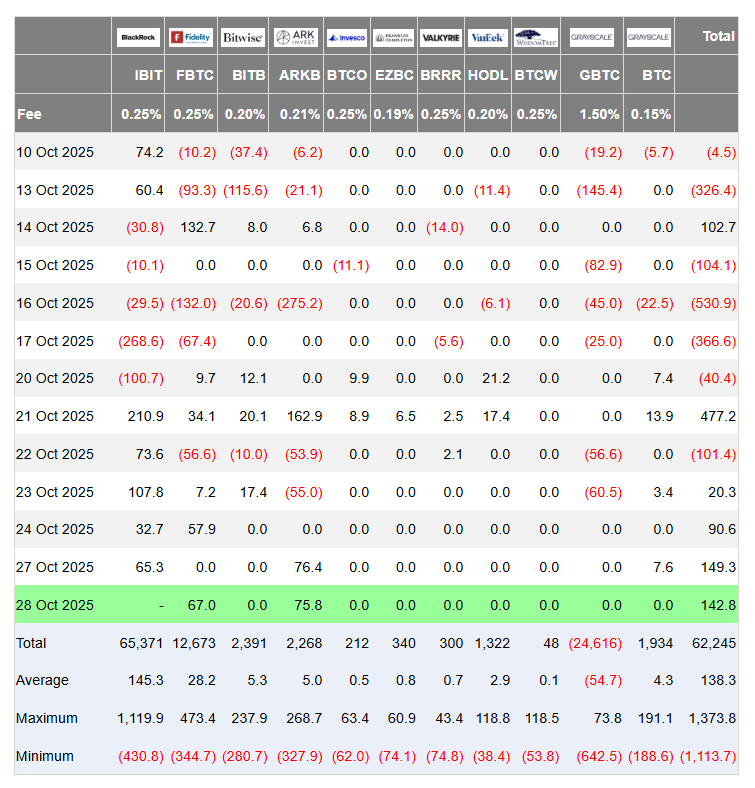Click the Bitwise logo

point(243,37)
